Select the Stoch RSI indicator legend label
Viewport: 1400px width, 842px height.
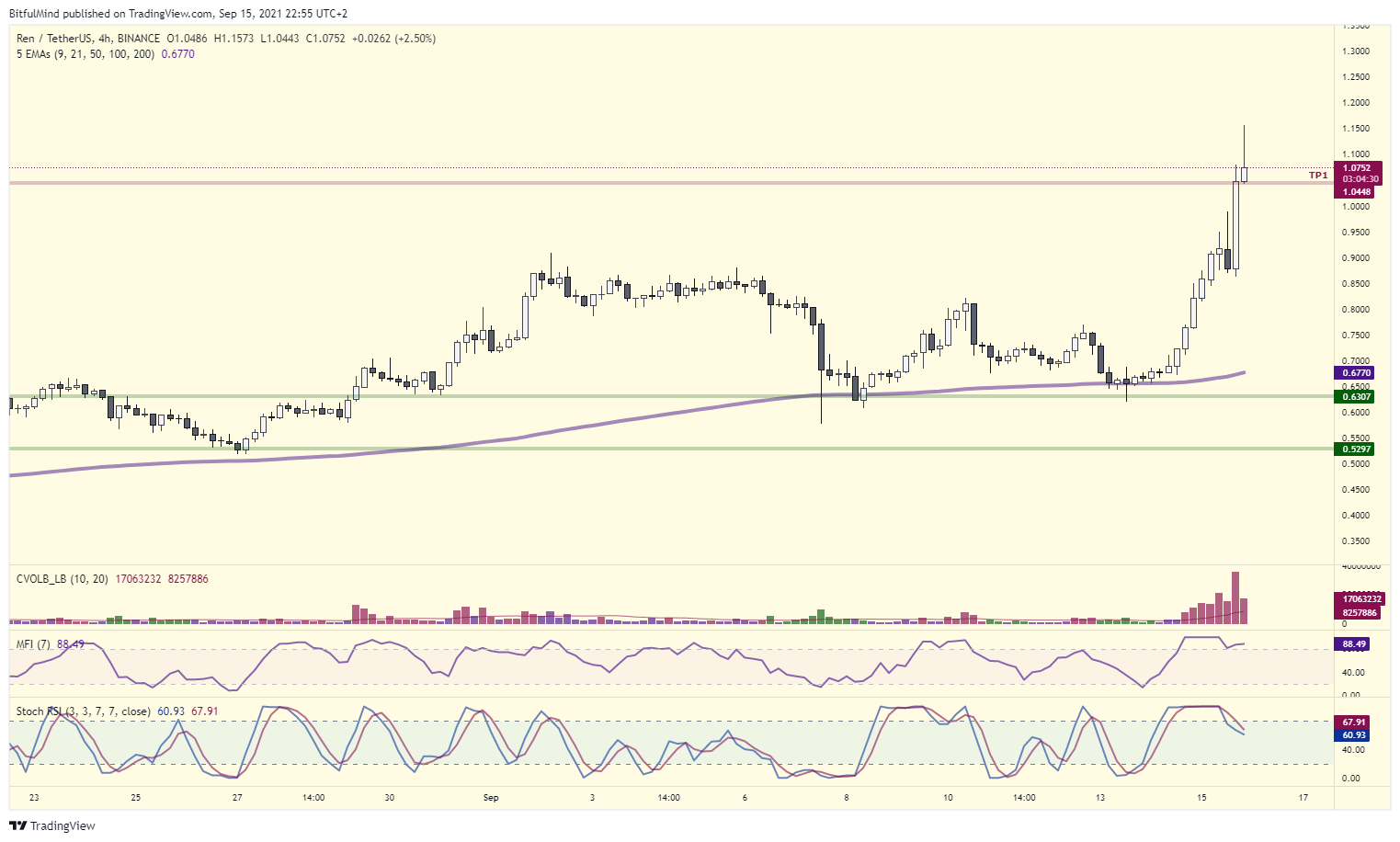(x=84, y=711)
